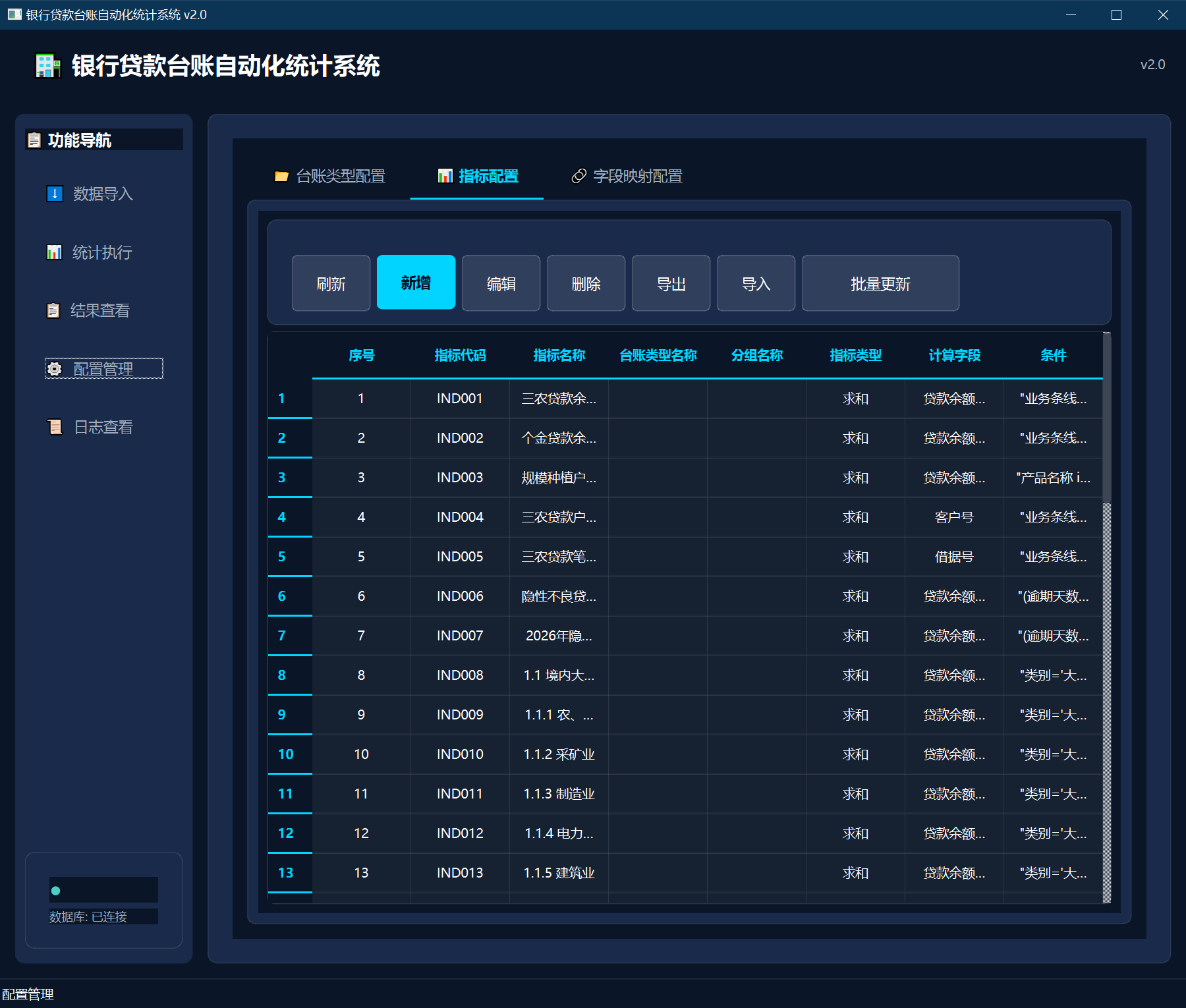Click the bar chart icon beside 统计执行
1186x1008 pixels.
(54, 252)
